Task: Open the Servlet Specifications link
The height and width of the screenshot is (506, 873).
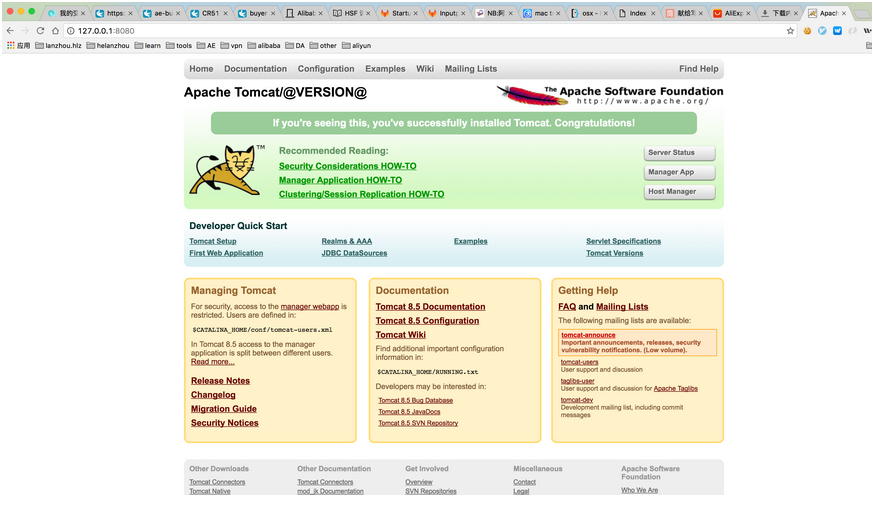Action: coord(623,241)
